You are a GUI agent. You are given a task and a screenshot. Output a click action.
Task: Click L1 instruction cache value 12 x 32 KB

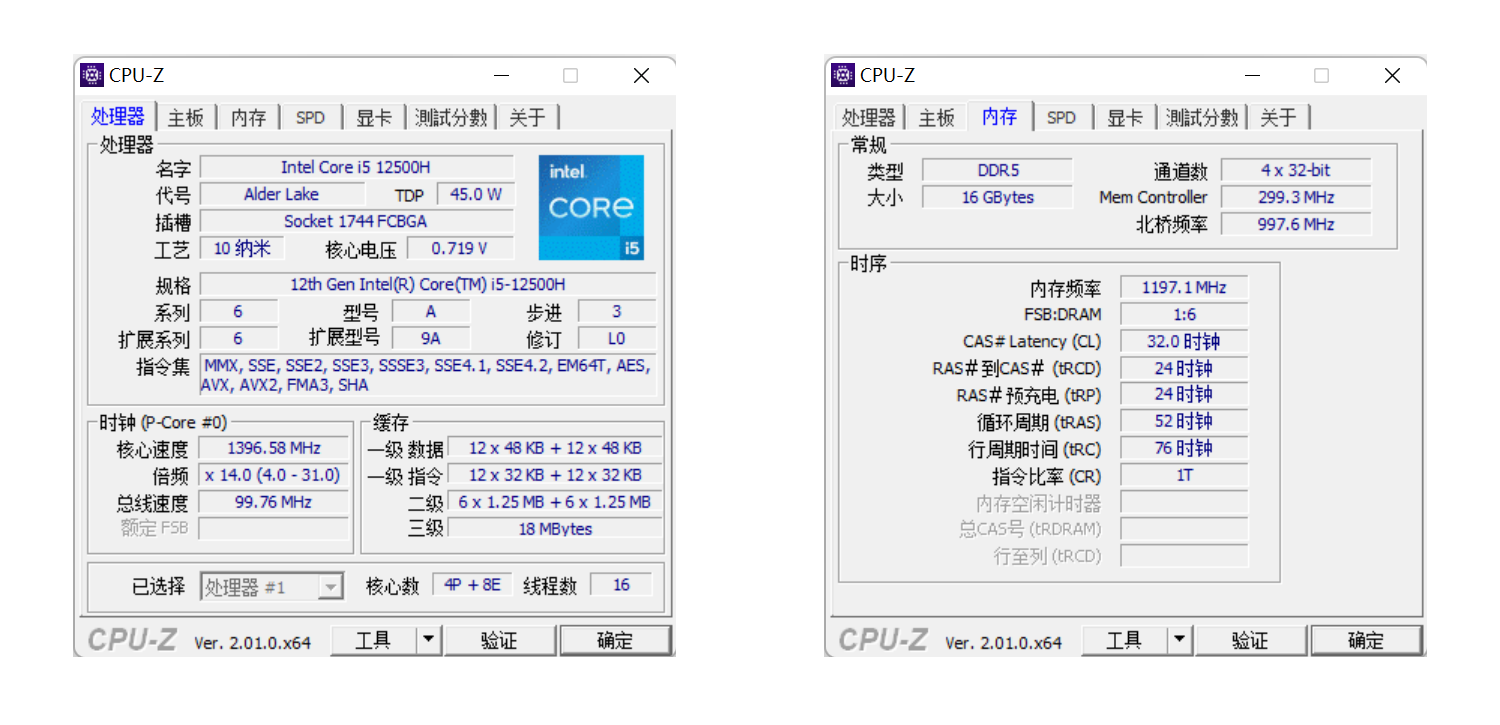point(555,475)
